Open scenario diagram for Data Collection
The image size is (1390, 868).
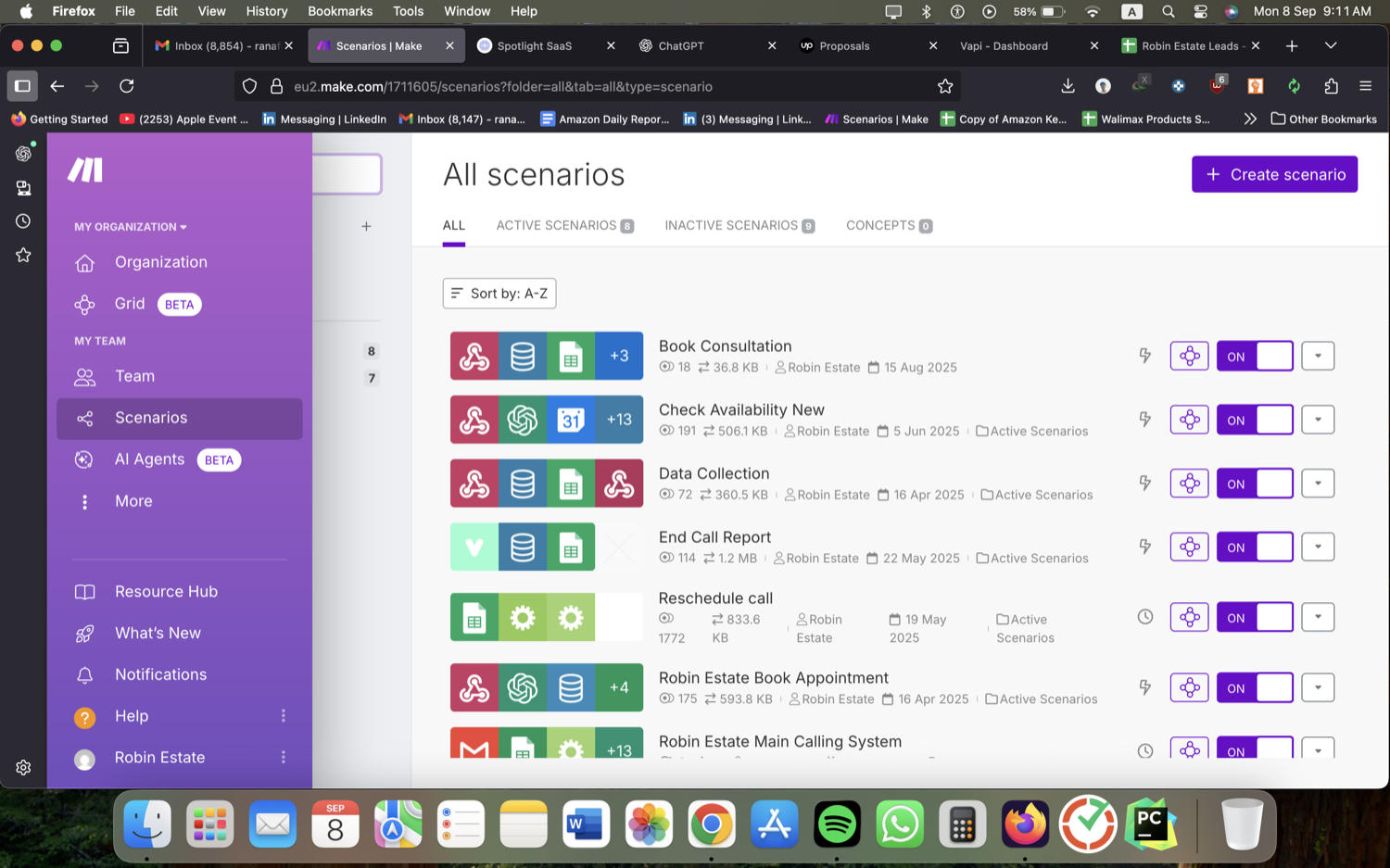(1189, 484)
